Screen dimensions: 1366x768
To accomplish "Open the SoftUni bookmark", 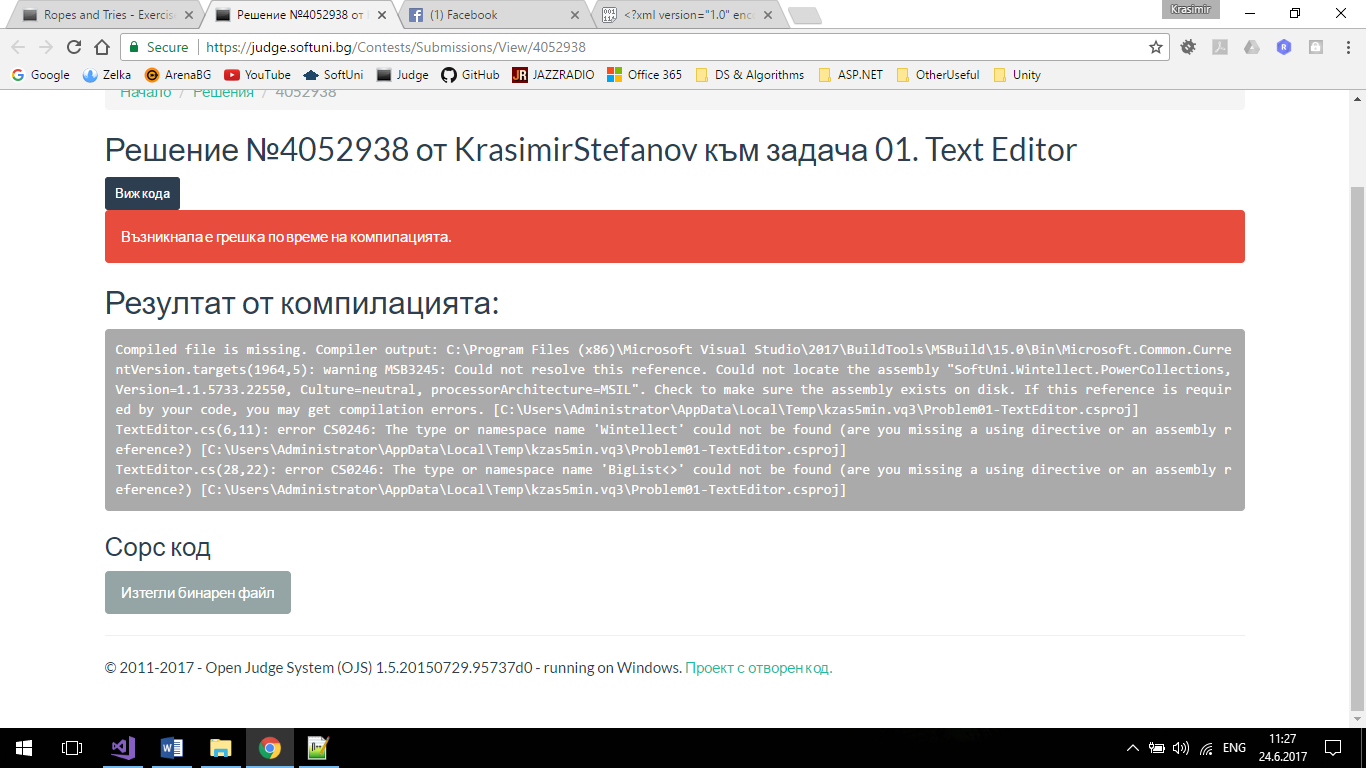I will point(333,75).
